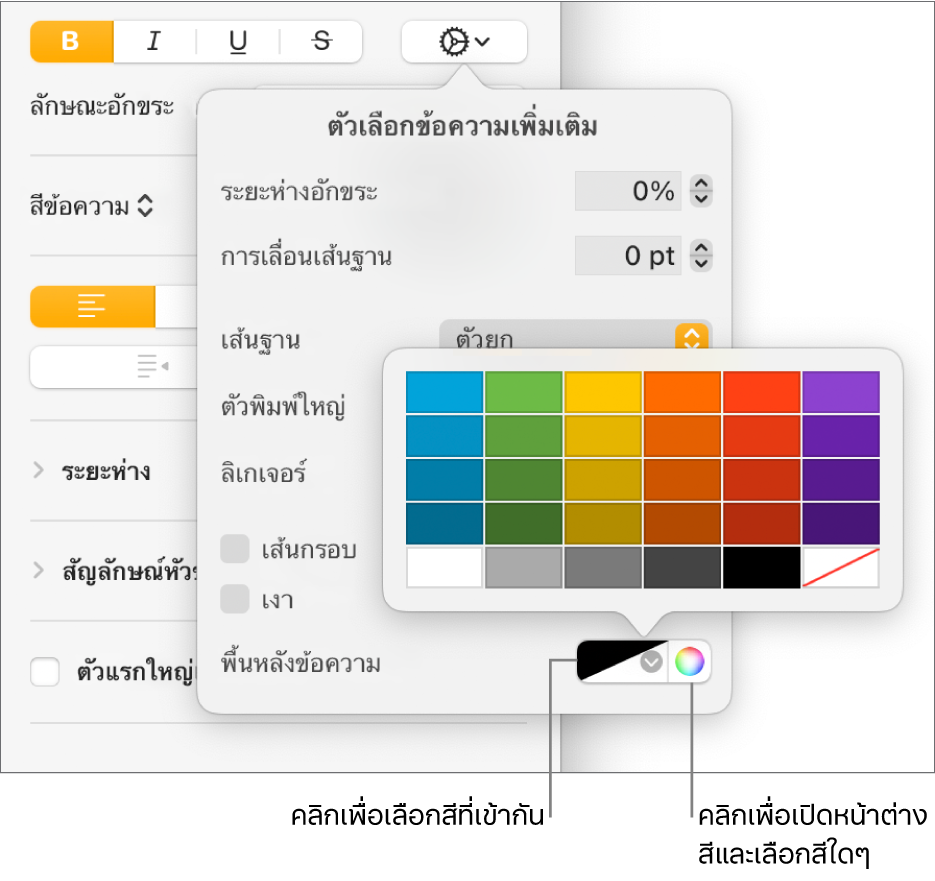
Task: Click the การเลื่อนเส้นฐาน 0 pt field
Action: (x=628, y=255)
